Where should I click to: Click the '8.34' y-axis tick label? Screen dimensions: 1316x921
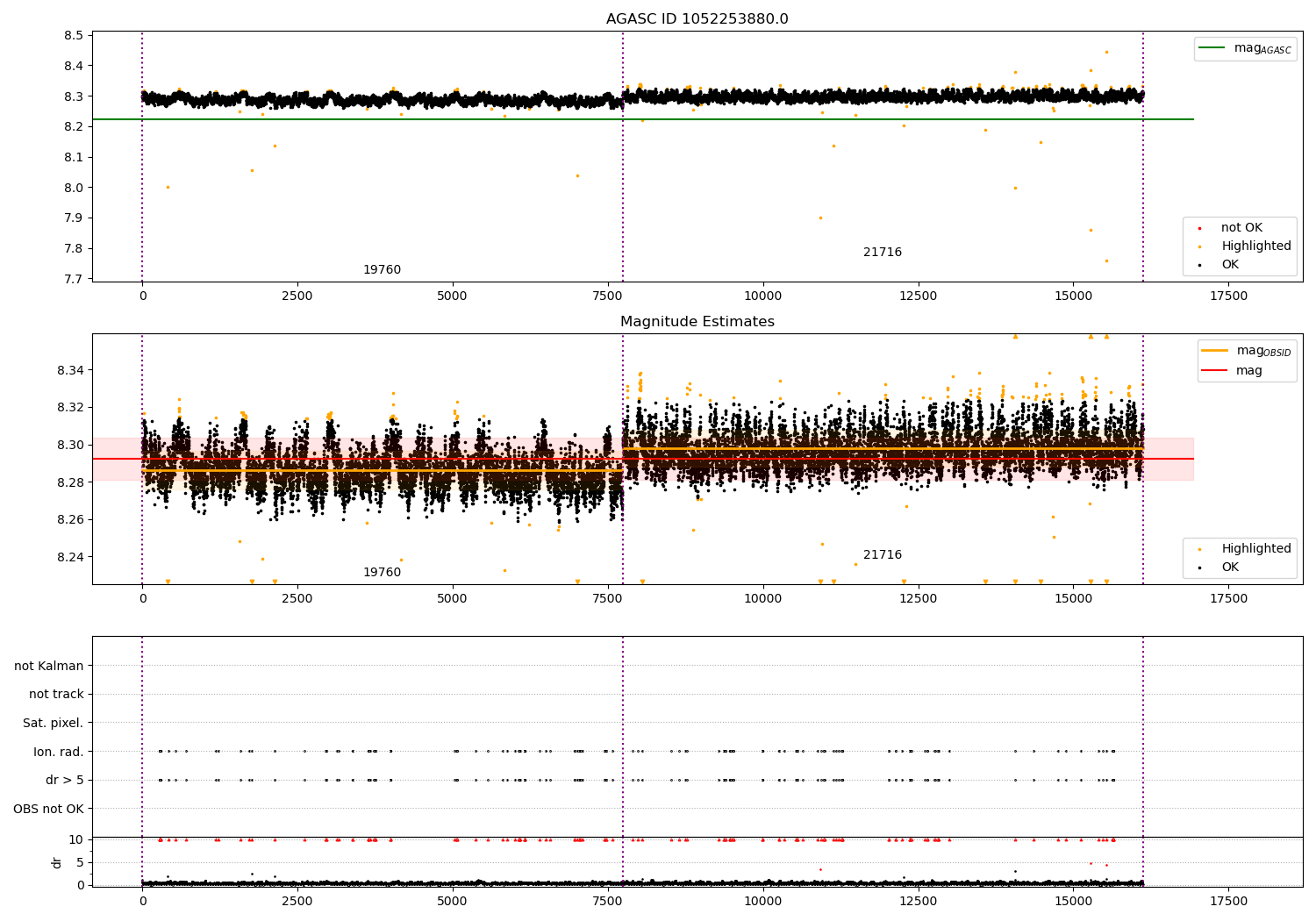coord(70,370)
